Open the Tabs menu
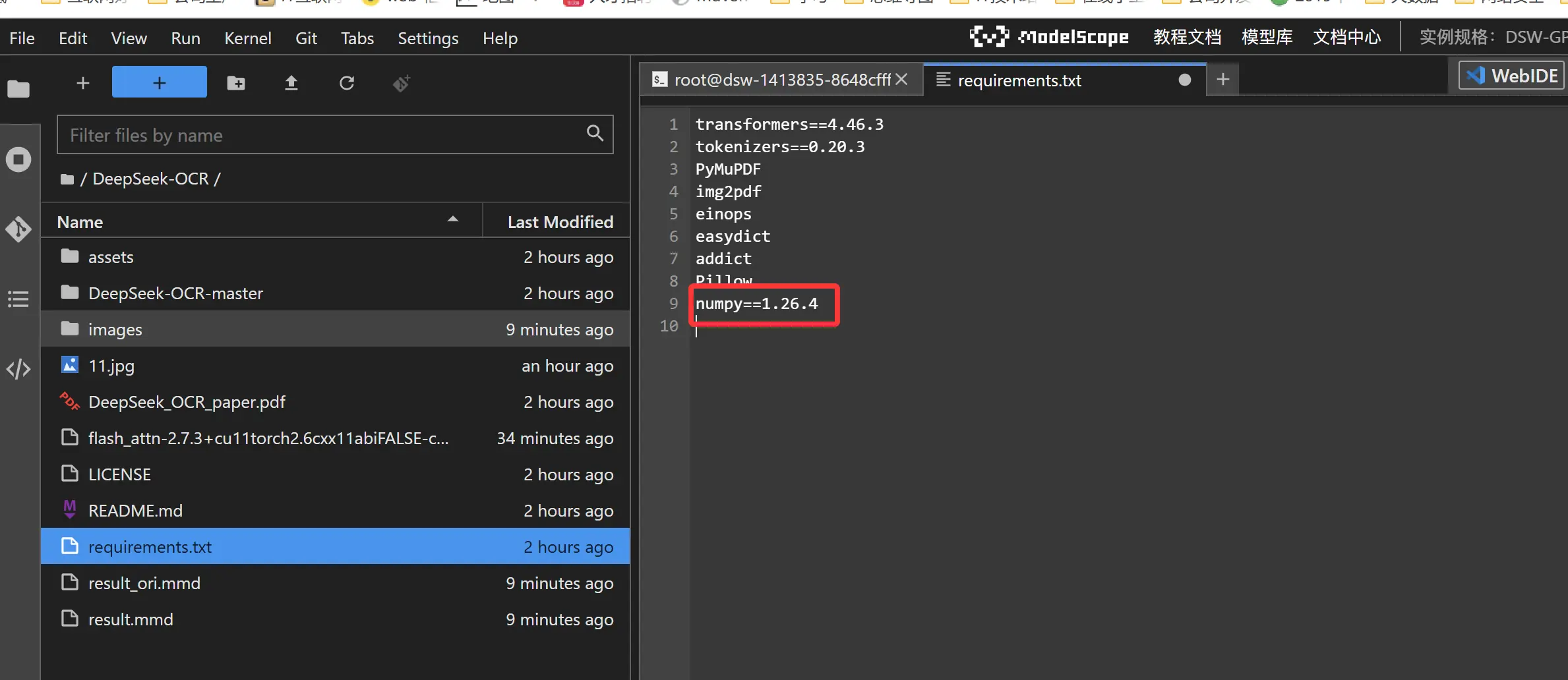 coord(357,38)
